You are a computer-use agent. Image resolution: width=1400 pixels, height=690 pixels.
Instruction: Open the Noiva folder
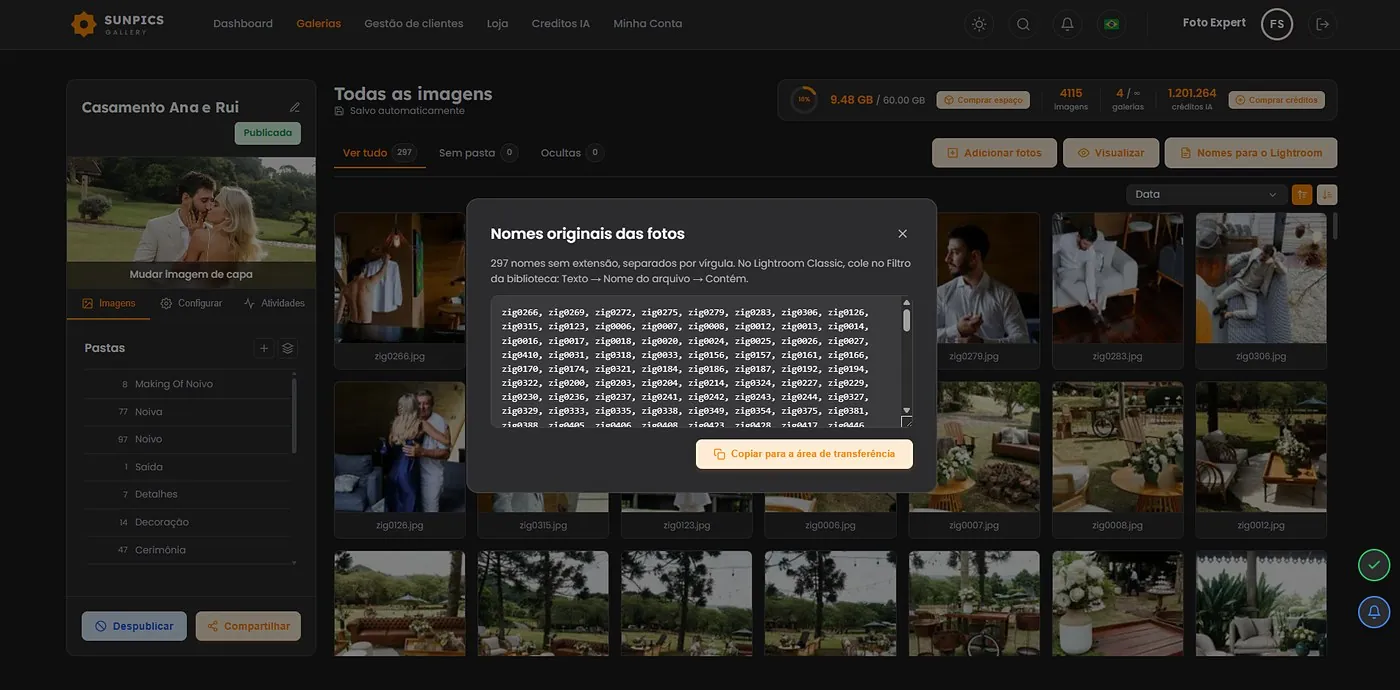(188, 412)
